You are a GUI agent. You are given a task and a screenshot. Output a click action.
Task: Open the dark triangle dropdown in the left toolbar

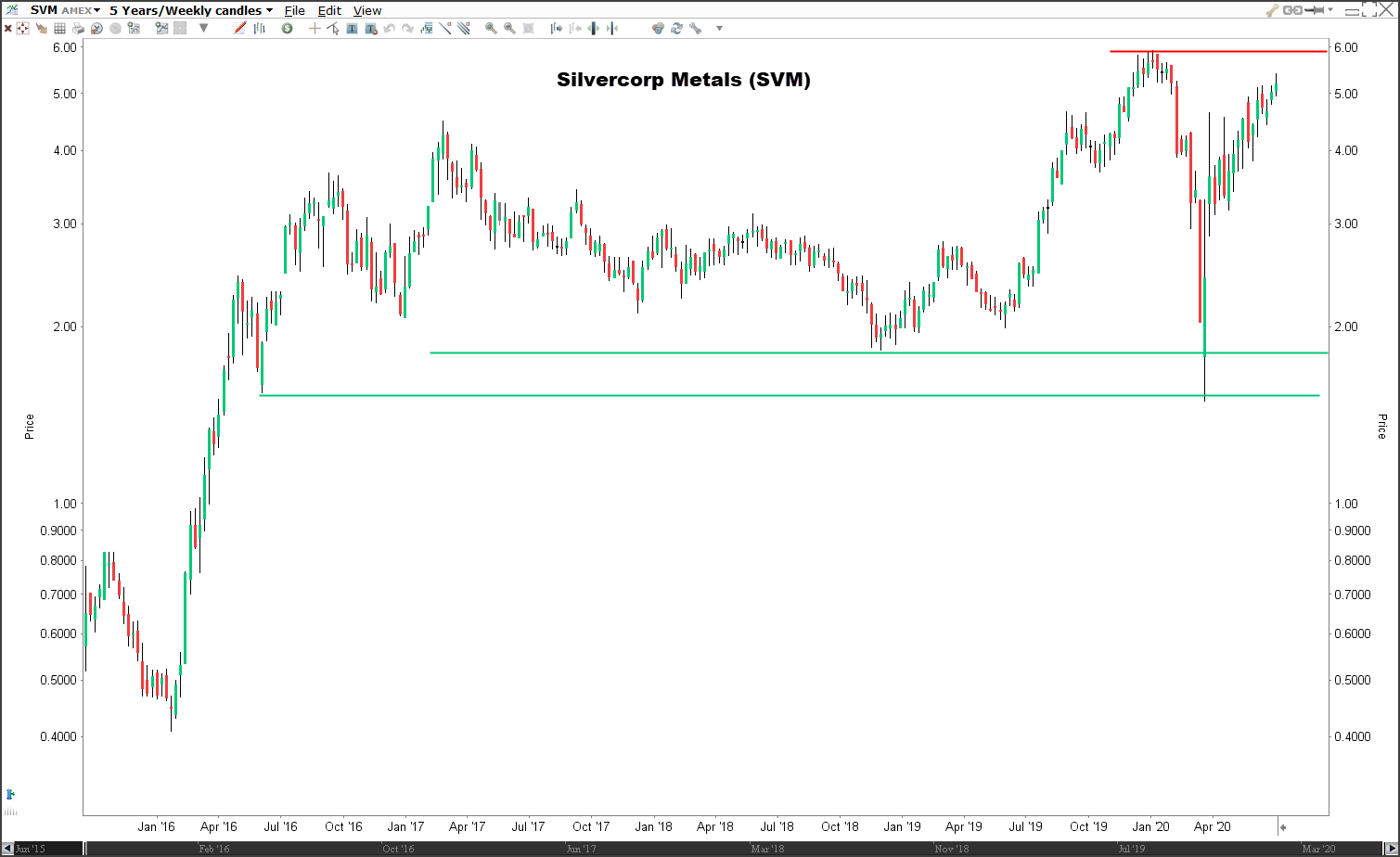tap(203, 29)
